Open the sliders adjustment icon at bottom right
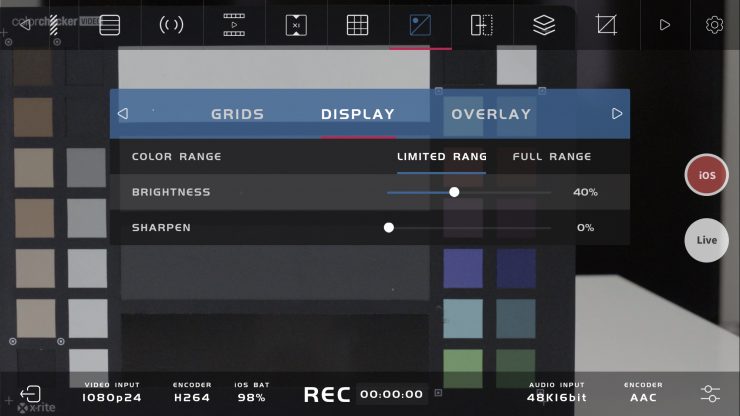Viewport: 740px width, 416px height. click(710, 393)
